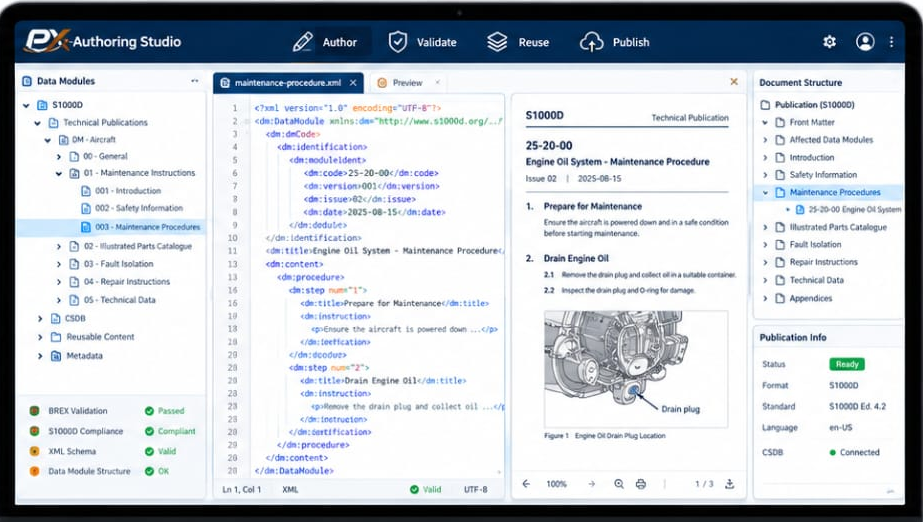
Task: Click XML Schema status icon
Action: tap(34, 451)
